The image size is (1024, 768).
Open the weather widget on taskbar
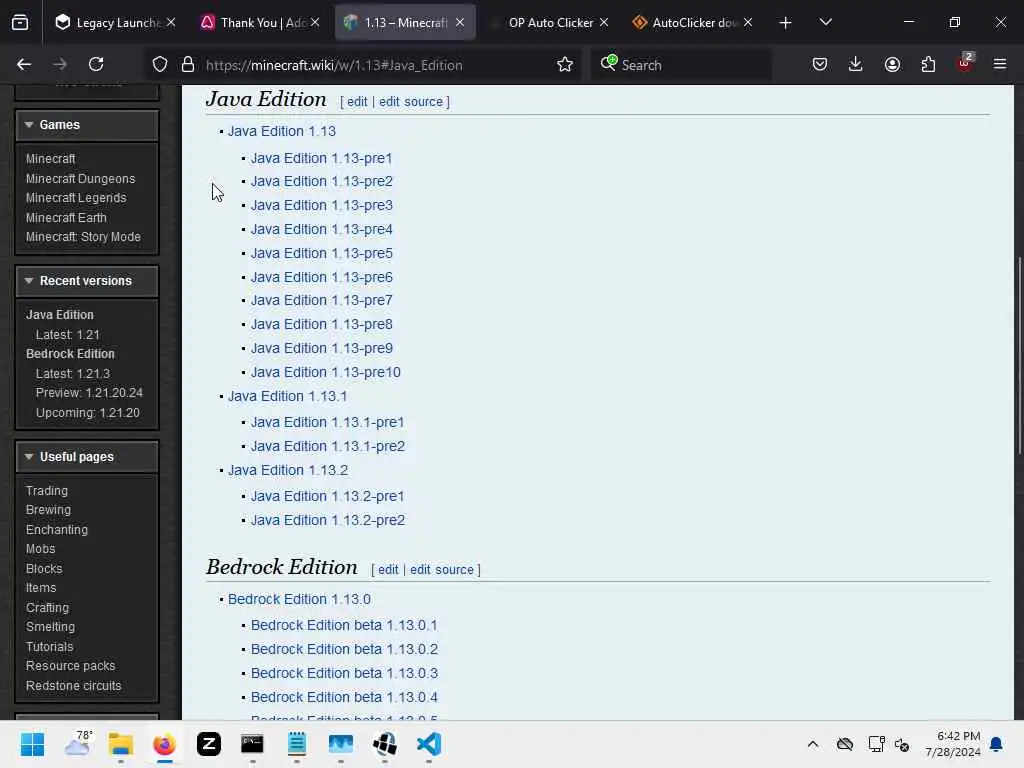tap(78, 743)
